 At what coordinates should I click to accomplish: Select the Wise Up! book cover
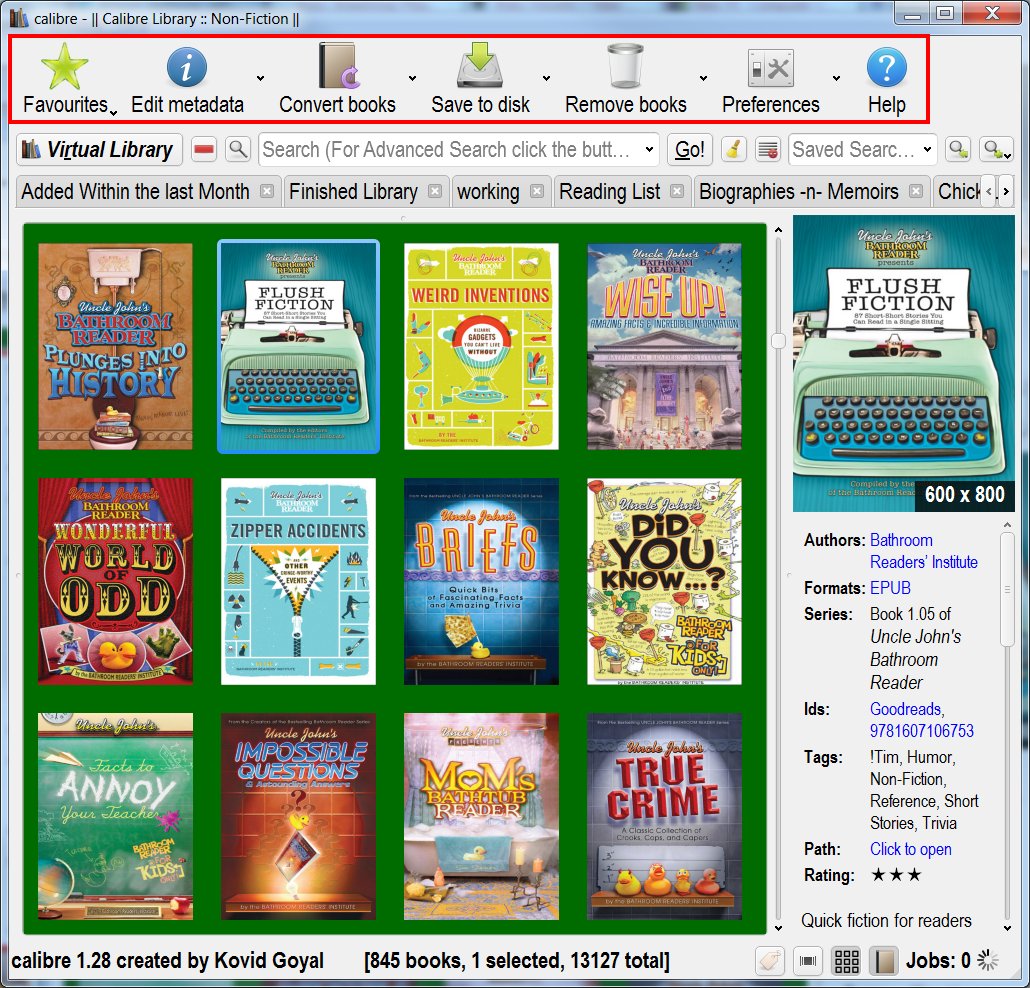664,347
